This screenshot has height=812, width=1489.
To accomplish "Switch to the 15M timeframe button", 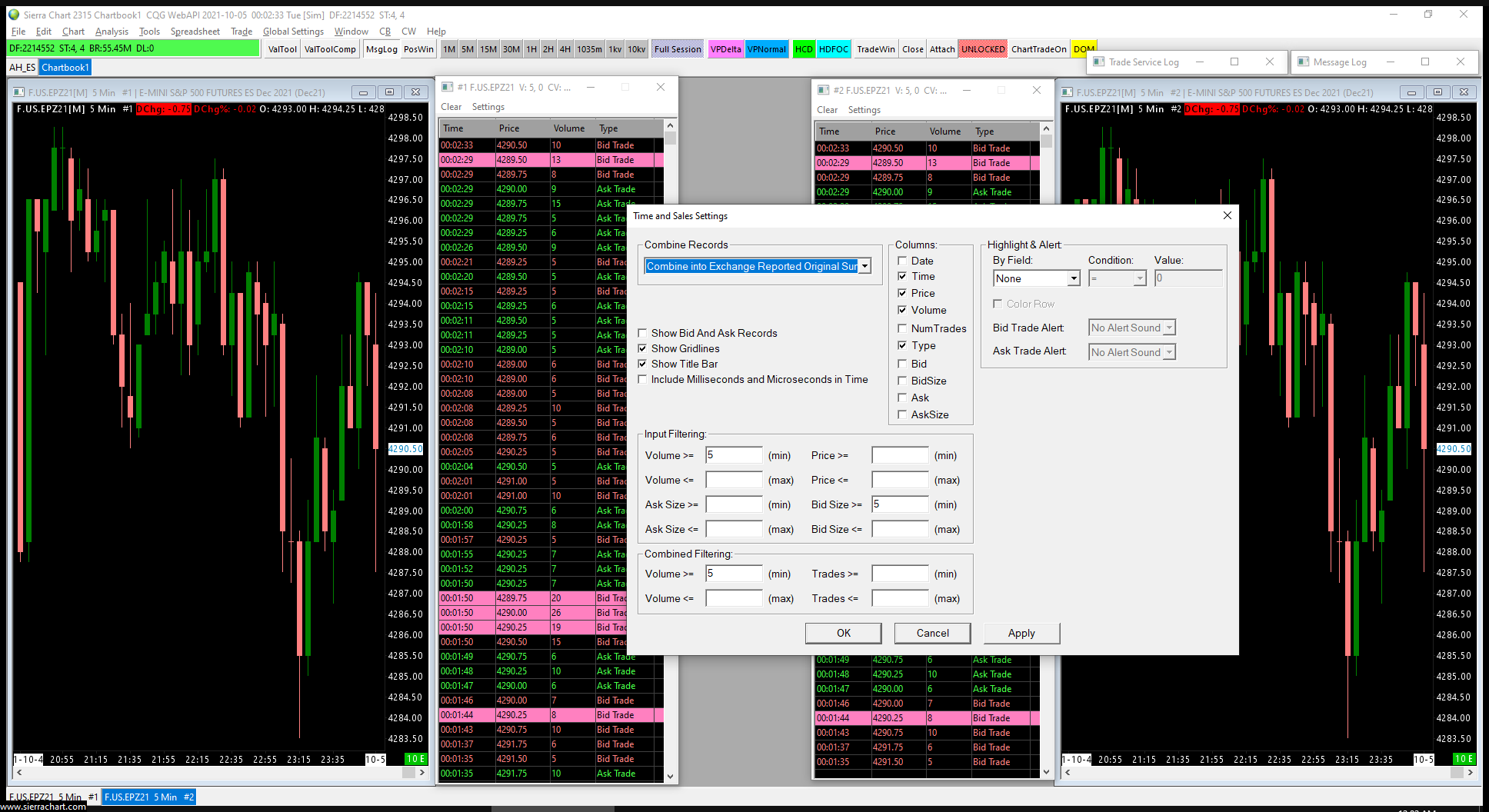I will [x=488, y=49].
